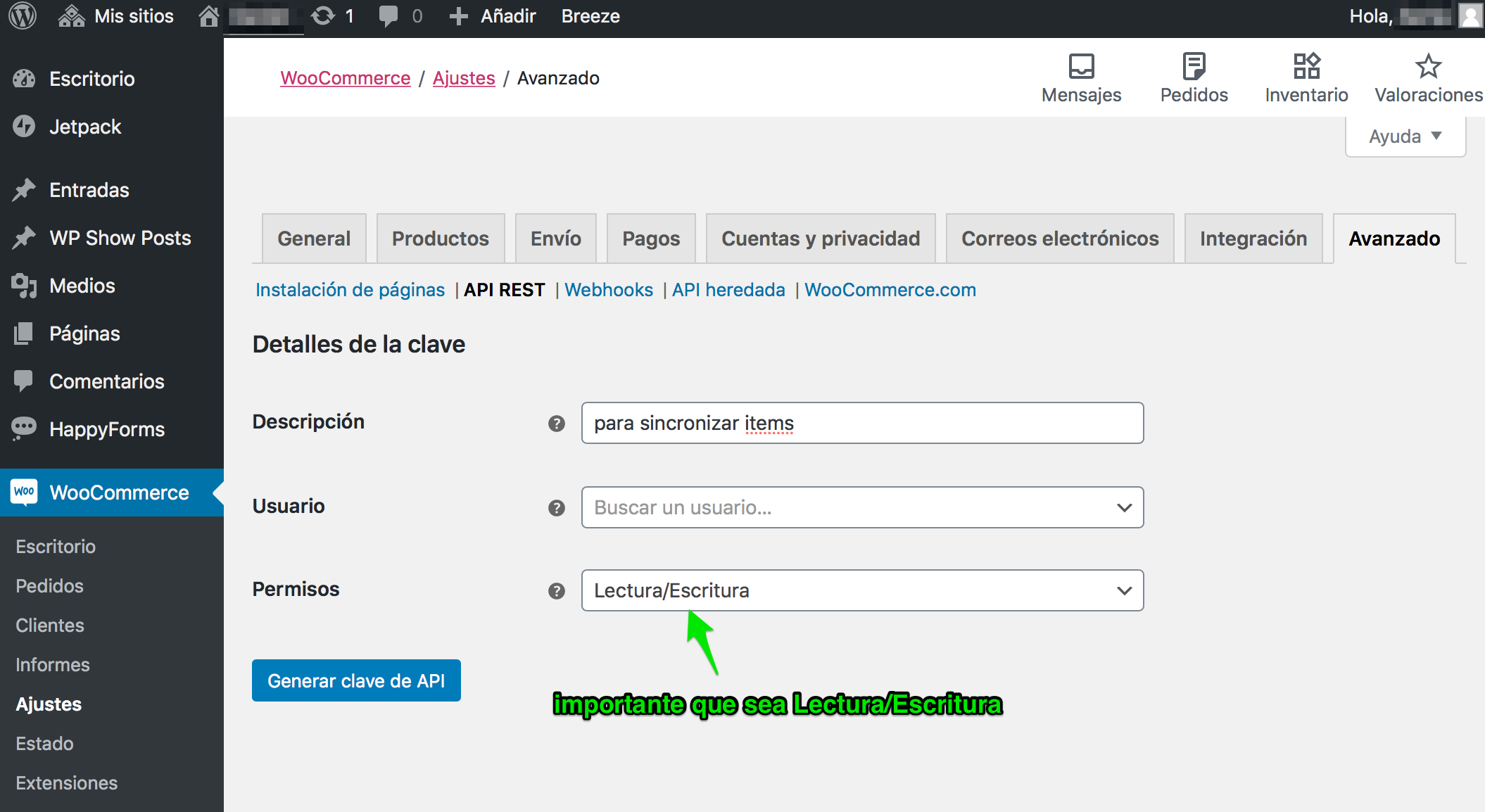Expand the Ayuda help dropdown
This screenshot has height=812, width=1485.
click(1405, 137)
